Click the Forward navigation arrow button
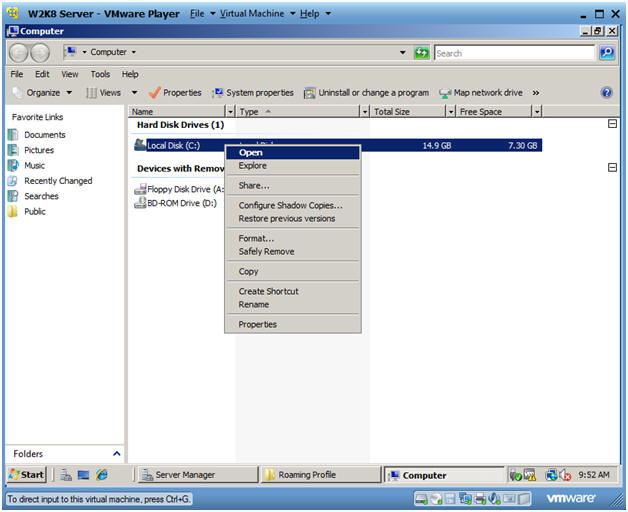This screenshot has width=628, height=512. pyautogui.click(x=40, y=52)
